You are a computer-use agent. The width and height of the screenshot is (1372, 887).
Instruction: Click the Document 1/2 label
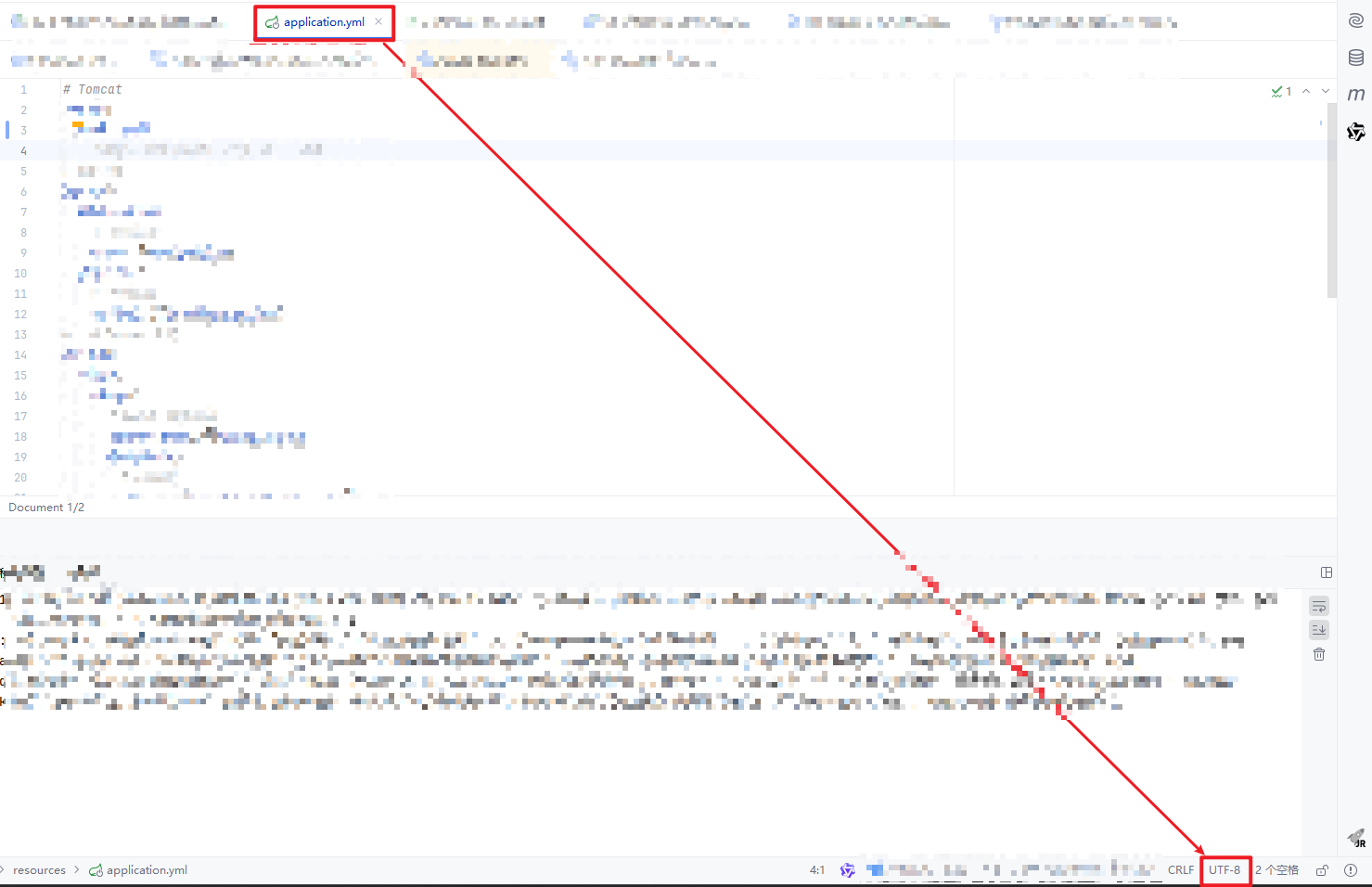coord(45,507)
